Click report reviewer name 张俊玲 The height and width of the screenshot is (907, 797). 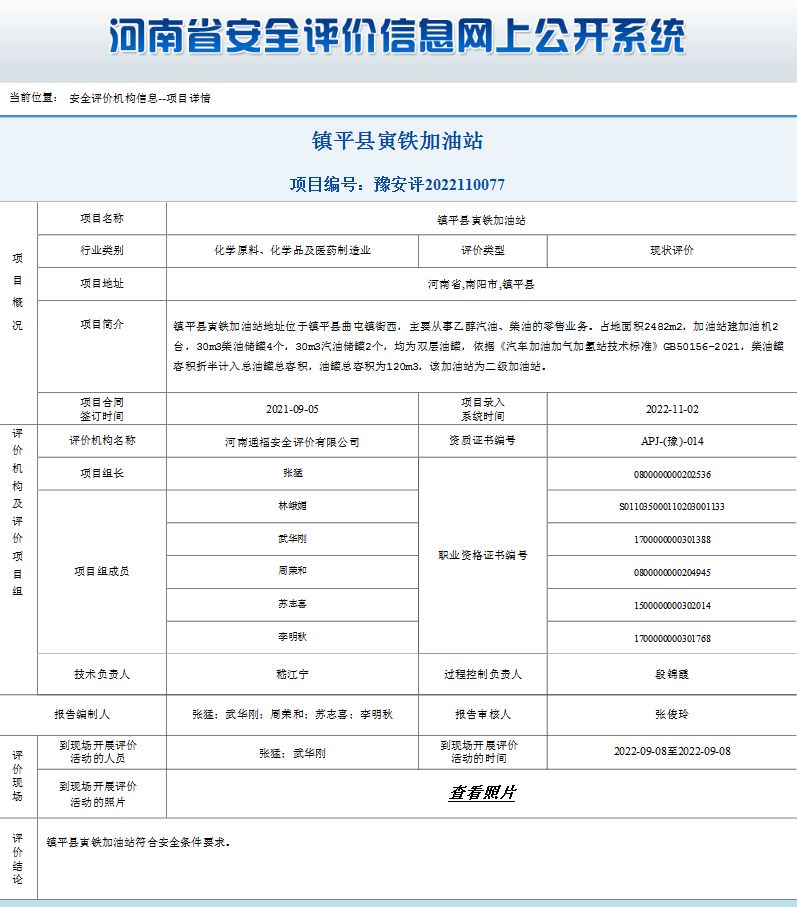[671, 714]
